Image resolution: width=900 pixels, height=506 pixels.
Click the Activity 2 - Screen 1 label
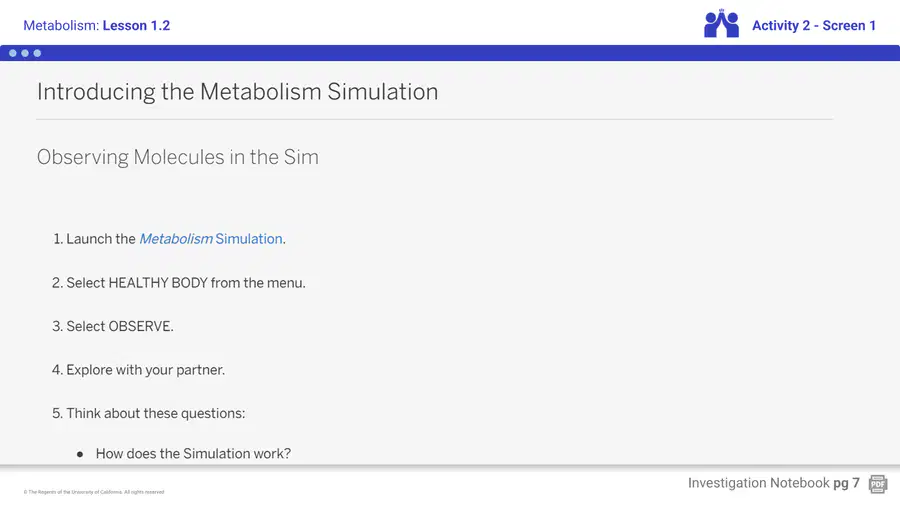tap(814, 25)
